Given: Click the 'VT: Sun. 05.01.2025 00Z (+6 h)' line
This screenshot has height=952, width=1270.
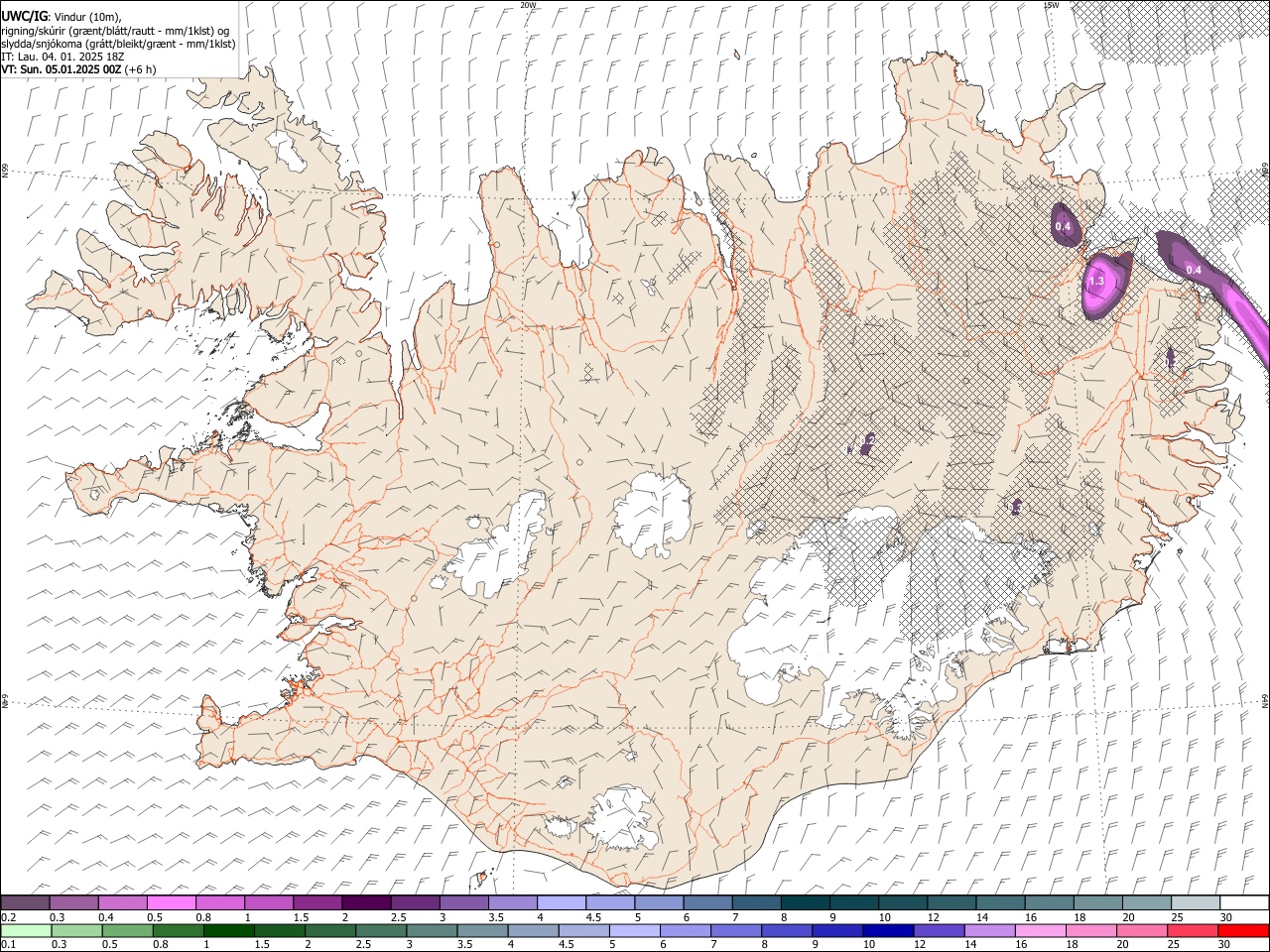Looking at the screenshot, I should [78, 69].
